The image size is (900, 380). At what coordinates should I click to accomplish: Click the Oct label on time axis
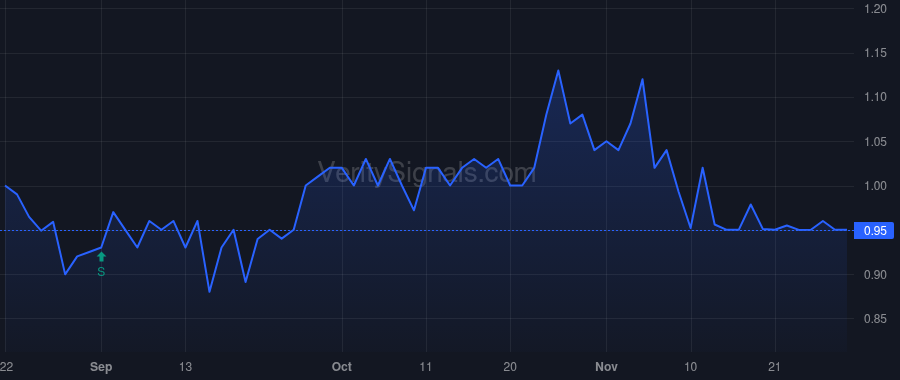pos(342,367)
